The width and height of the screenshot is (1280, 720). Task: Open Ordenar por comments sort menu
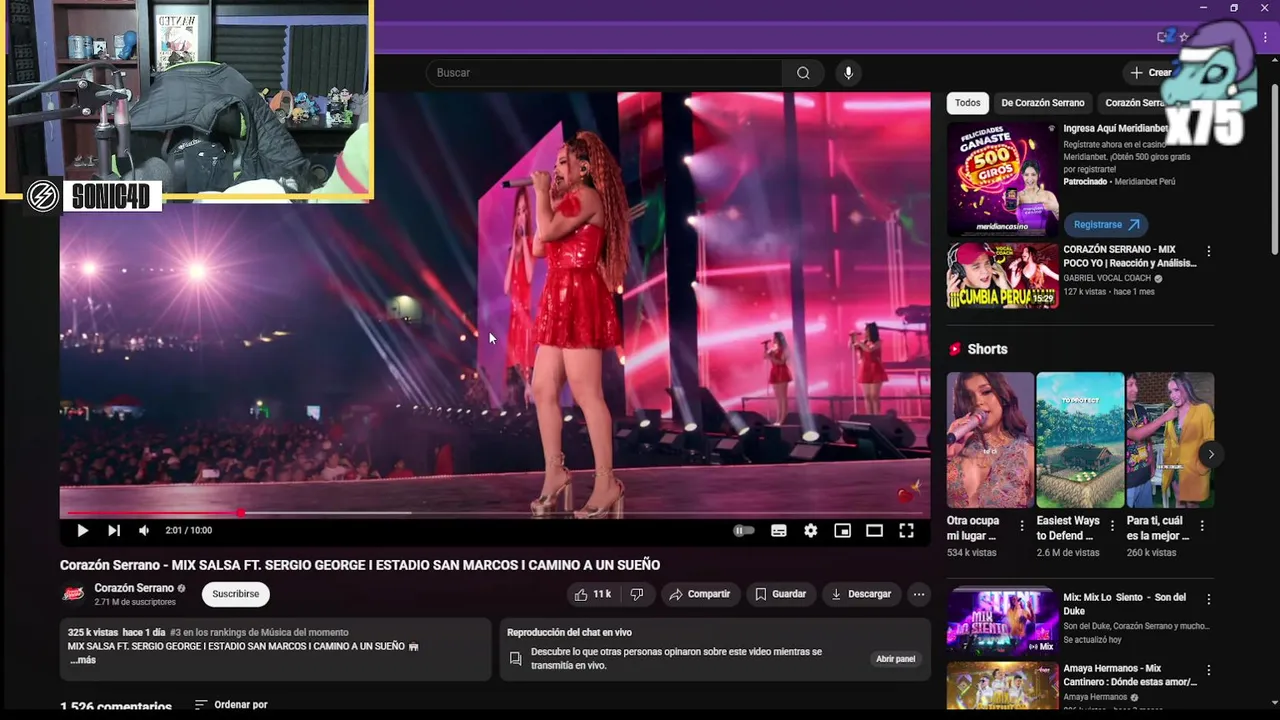[x=231, y=705]
